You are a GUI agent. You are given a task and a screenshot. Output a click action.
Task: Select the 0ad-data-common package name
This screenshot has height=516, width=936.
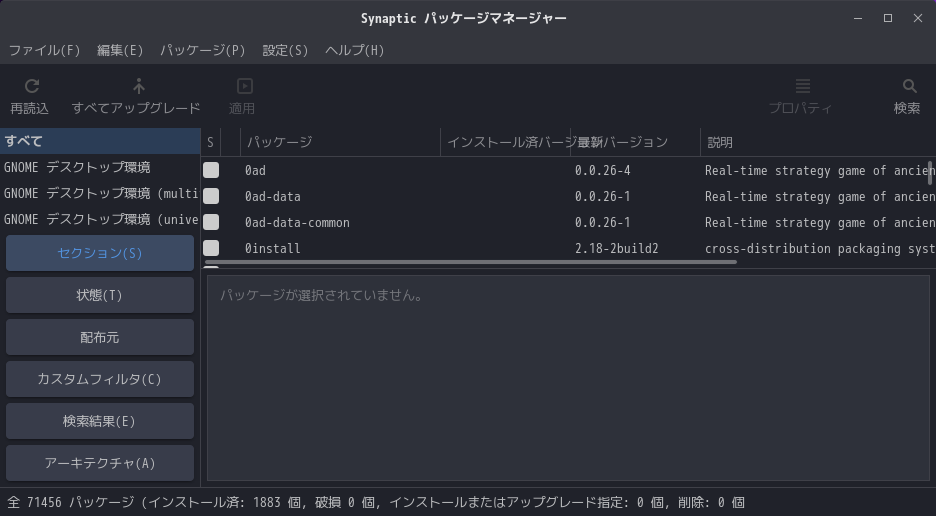(x=297, y=223)
